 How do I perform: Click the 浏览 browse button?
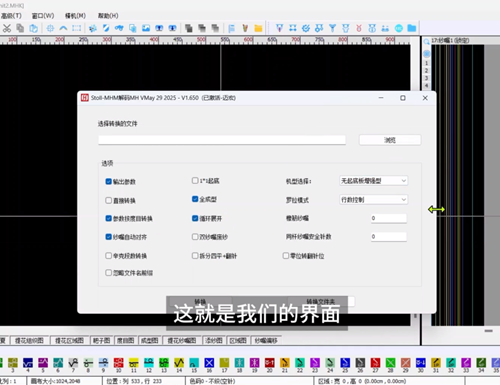click(x=390, y=140)
